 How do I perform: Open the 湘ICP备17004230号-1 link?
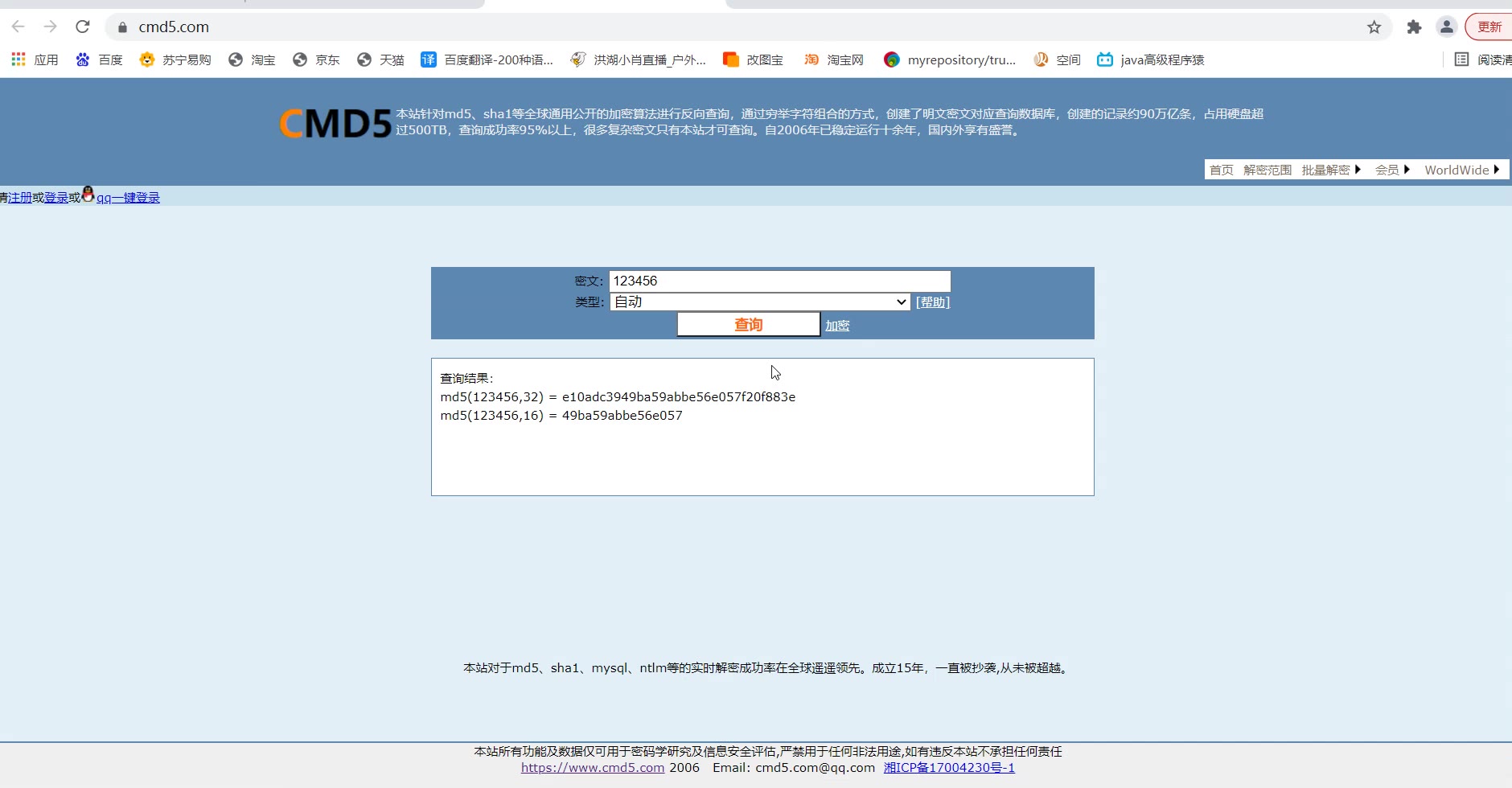pos(949,768)
